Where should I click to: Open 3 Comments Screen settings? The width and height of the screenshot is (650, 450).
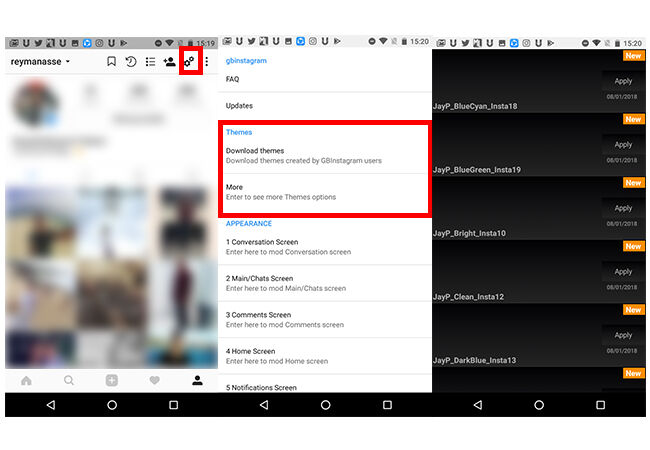tap(325, 319)
